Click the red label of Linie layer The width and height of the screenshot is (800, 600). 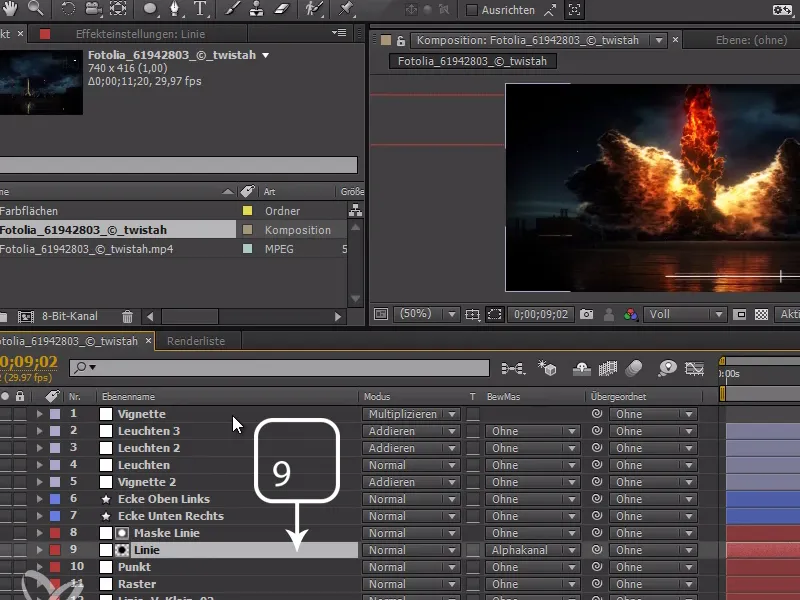pyautogui.click(x=55, y=550)
